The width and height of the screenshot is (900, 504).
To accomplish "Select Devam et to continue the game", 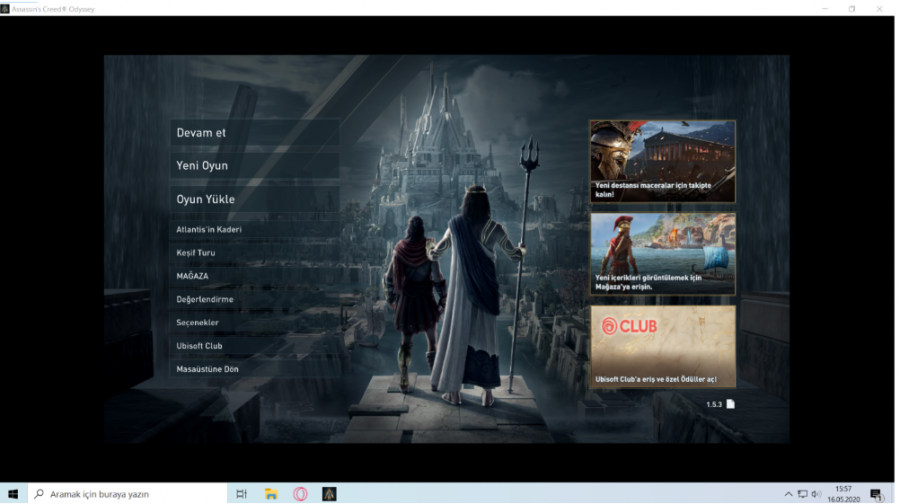I will [x=254, y=133].
